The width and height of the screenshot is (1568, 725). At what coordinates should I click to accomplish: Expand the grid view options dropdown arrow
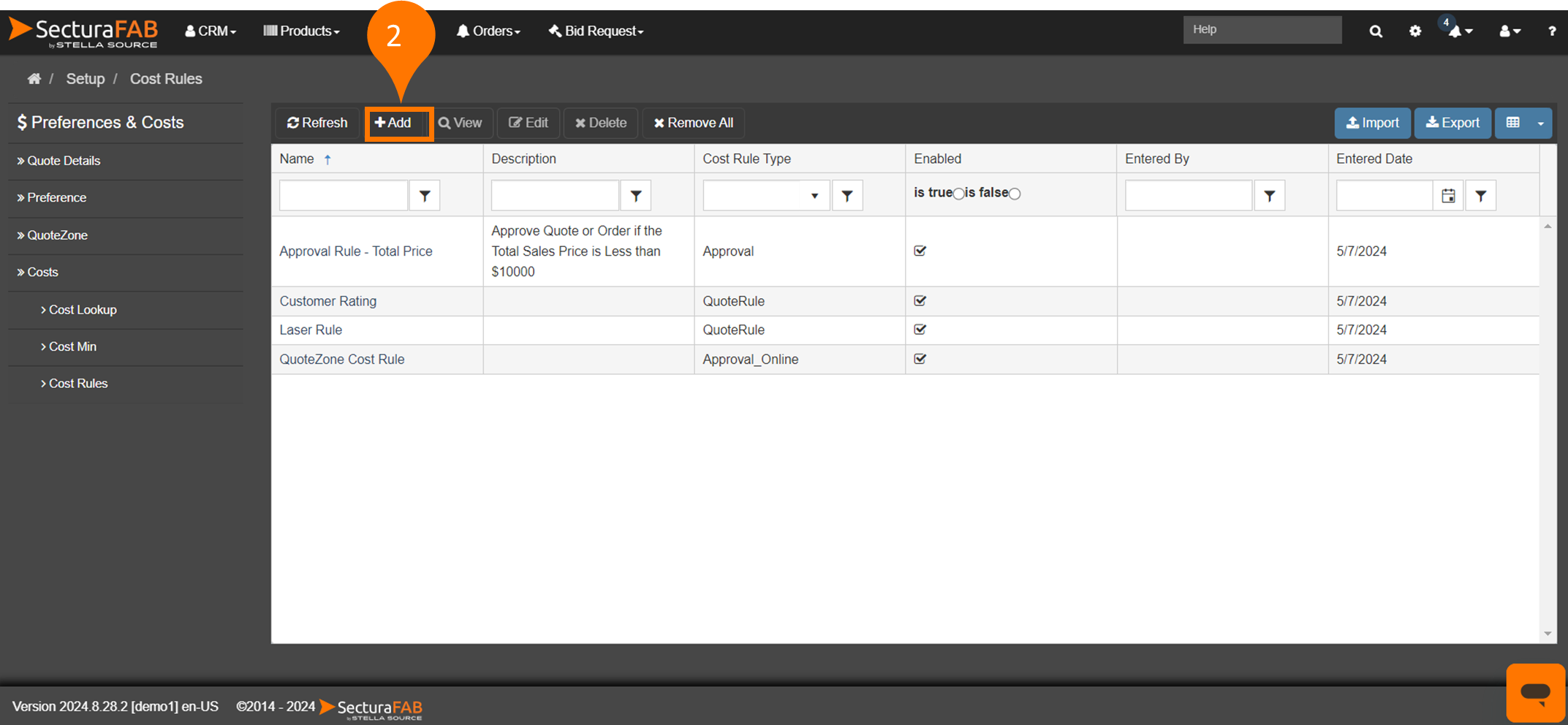(1541, 124)
